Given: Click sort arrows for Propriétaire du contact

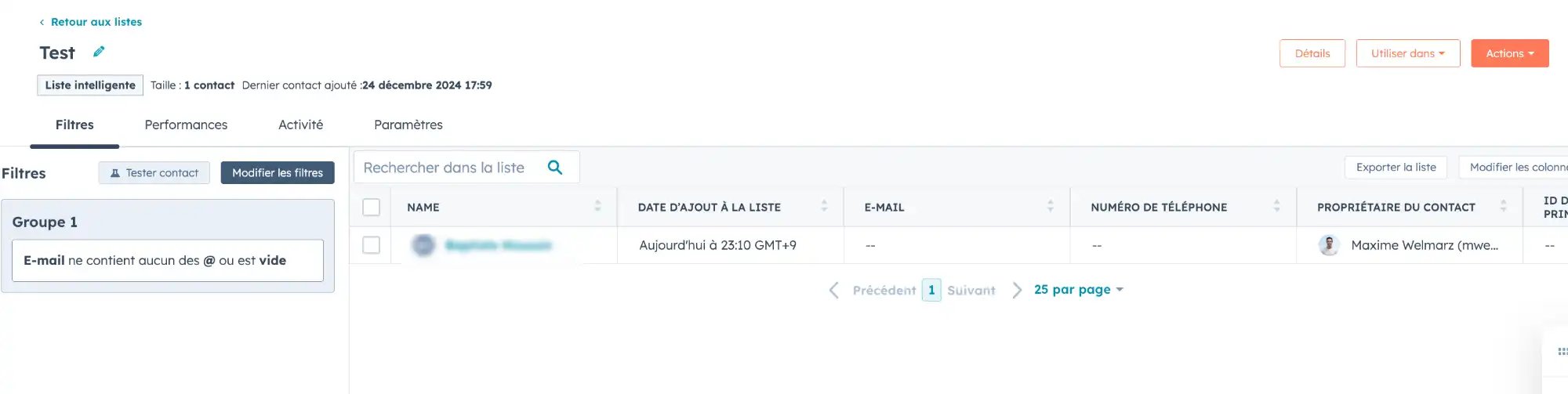Looking at the screenshot, I should click(1504, 206).
